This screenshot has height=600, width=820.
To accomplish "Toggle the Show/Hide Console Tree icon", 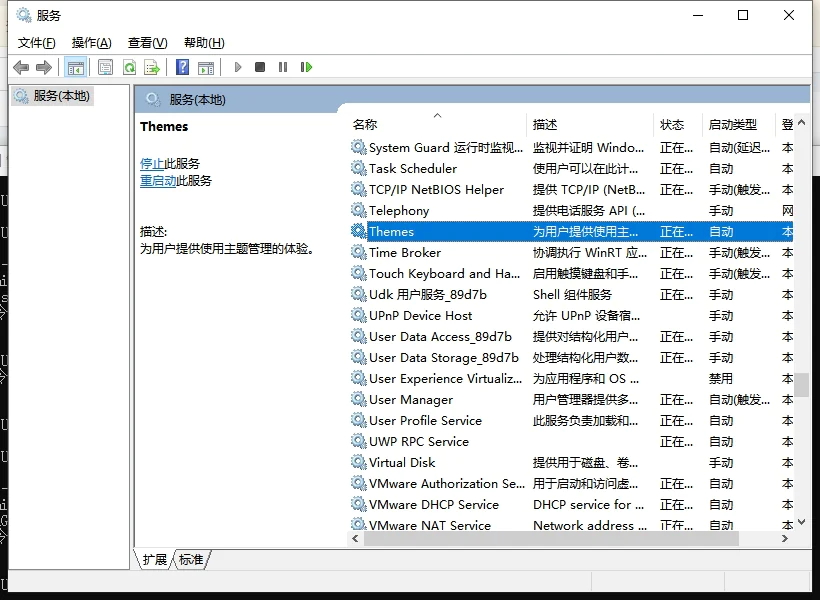I will tap(75, 67).
